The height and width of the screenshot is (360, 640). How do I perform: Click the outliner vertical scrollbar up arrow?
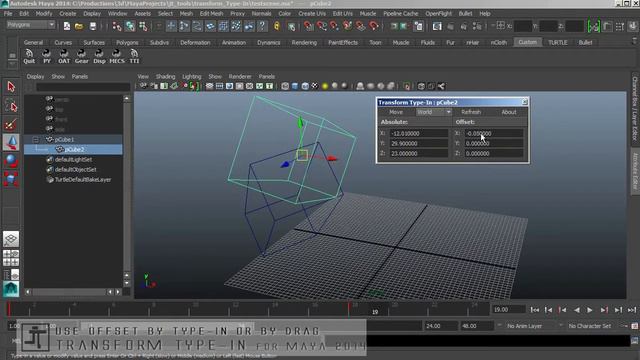coord(127,98)
